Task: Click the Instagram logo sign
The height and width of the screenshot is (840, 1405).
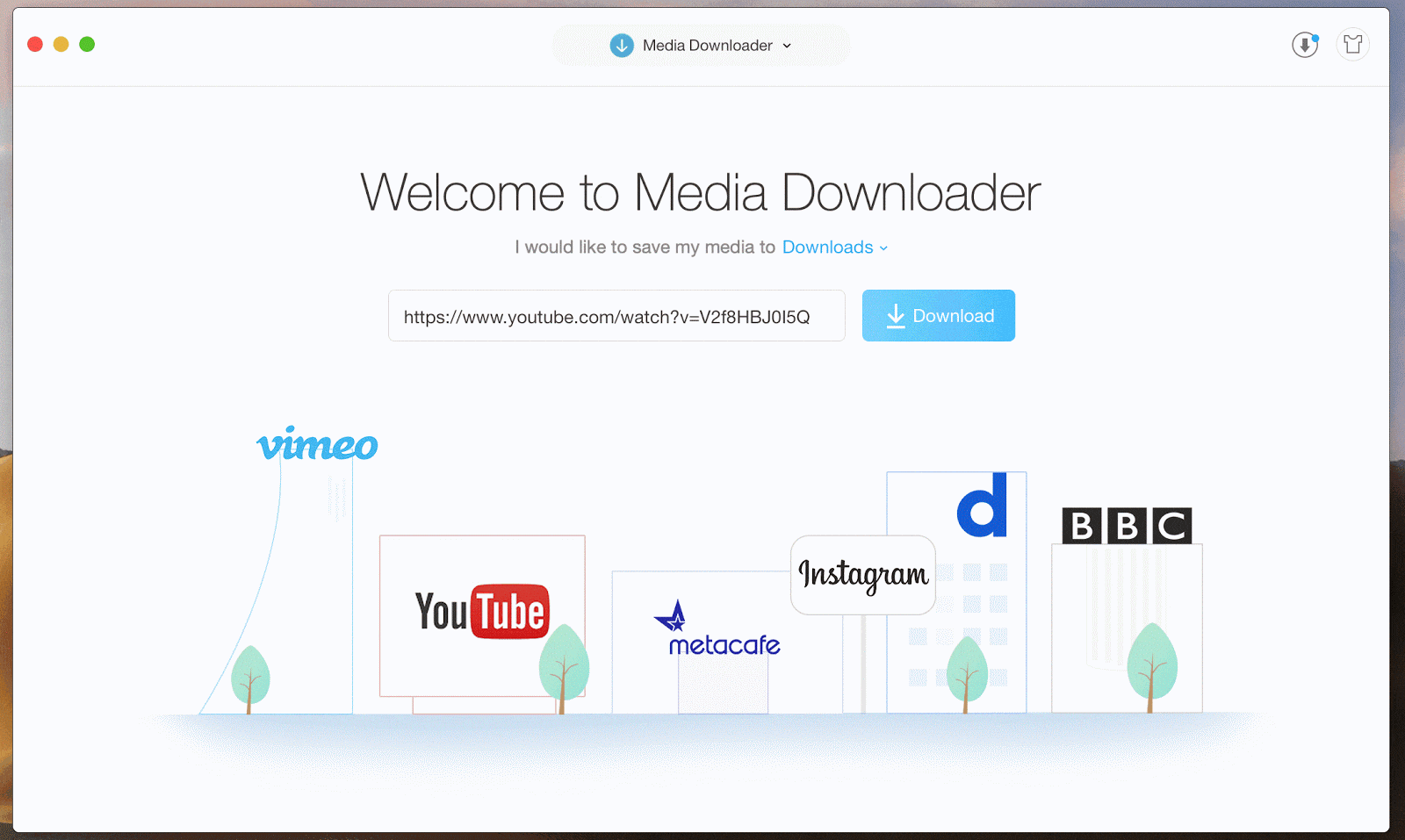Action: [863, 575]
